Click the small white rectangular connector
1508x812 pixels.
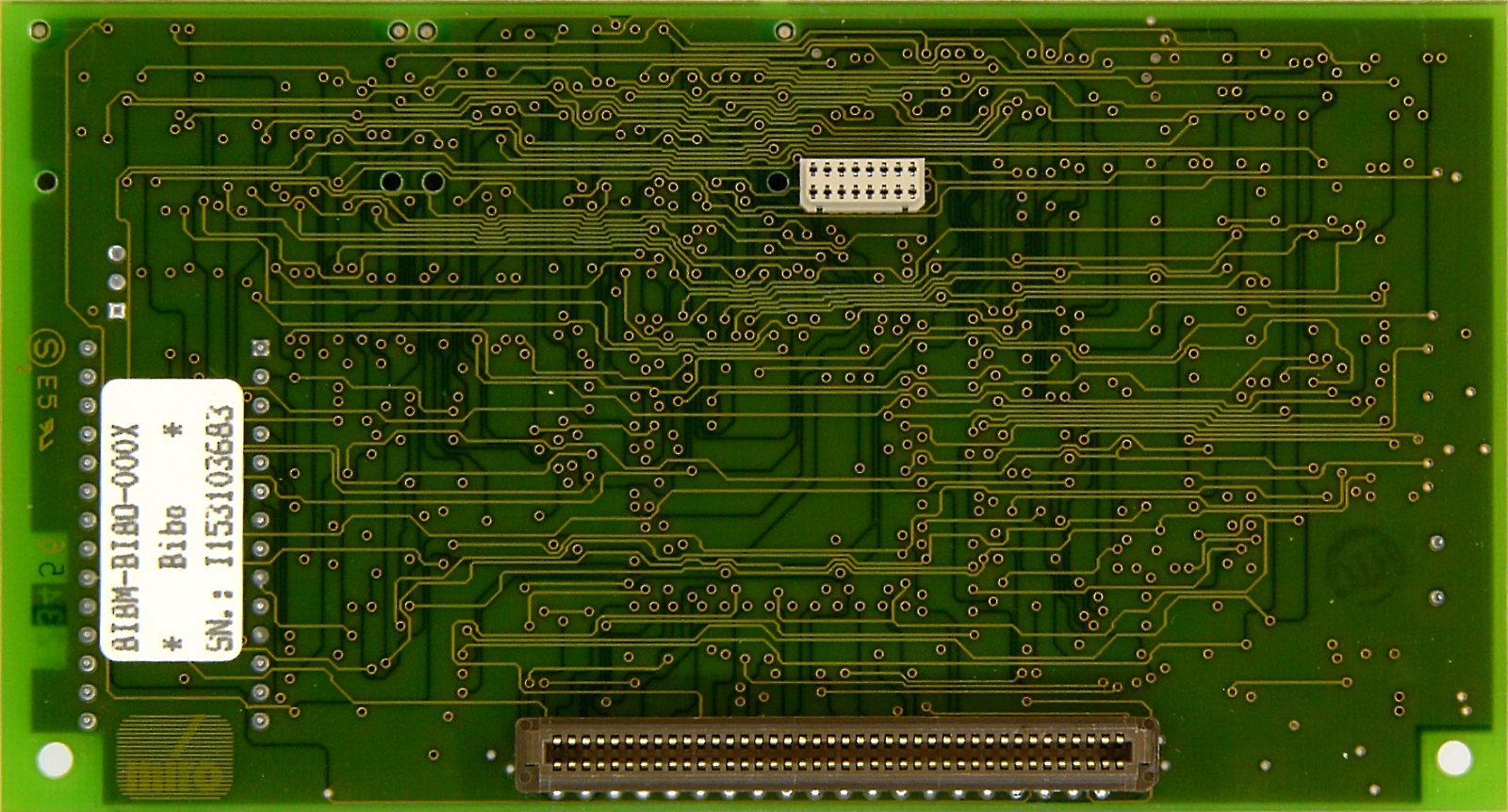(x=861, y=183)
